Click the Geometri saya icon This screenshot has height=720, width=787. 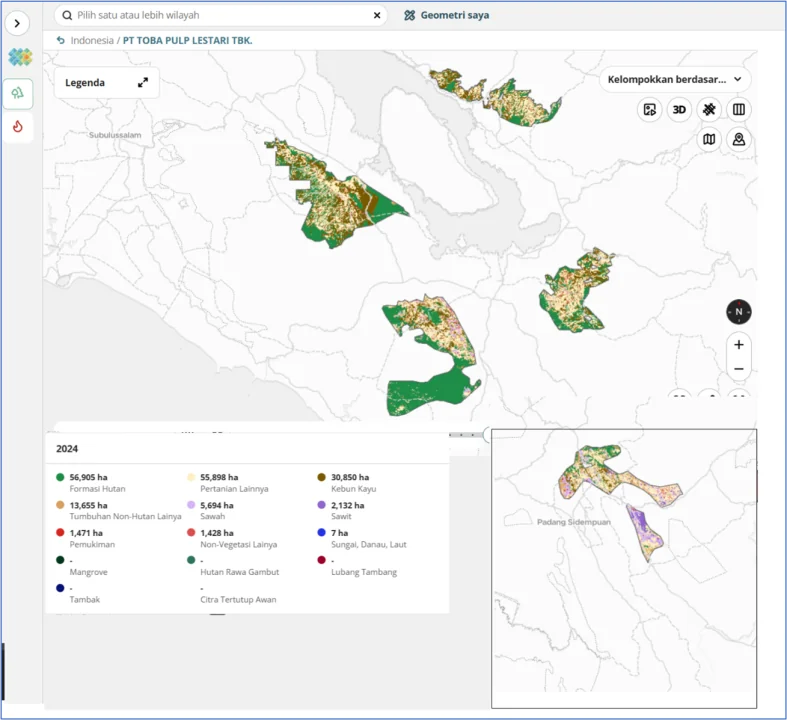coord(410,16)
